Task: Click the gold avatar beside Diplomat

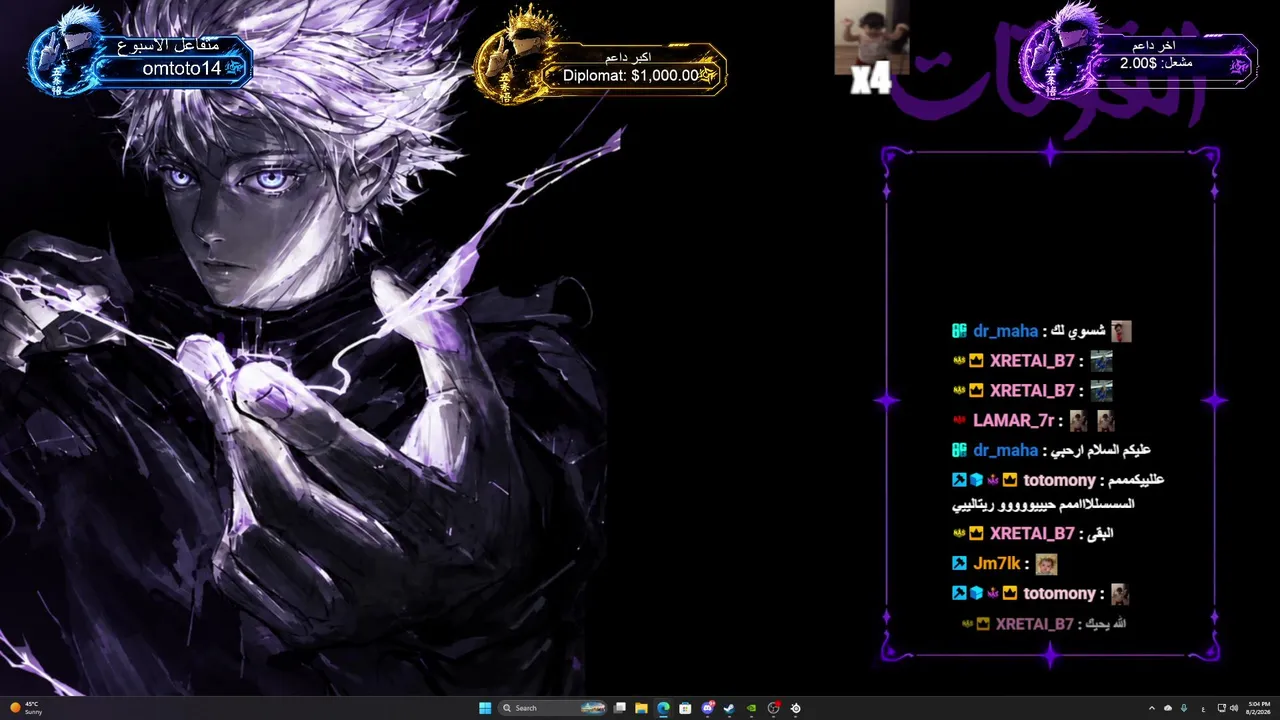Action: pyautogui.click(x=516, y=52)
